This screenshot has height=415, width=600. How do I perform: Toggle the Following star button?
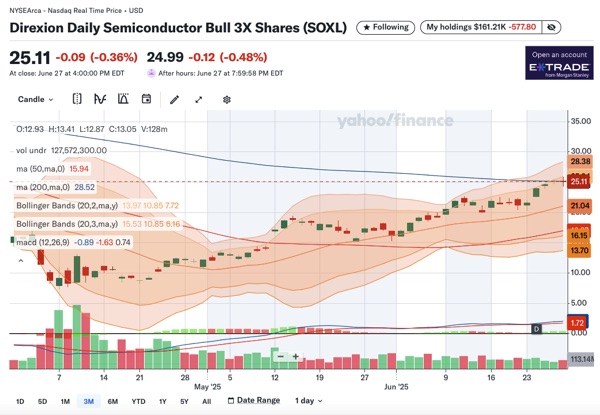tap(382, 27)
